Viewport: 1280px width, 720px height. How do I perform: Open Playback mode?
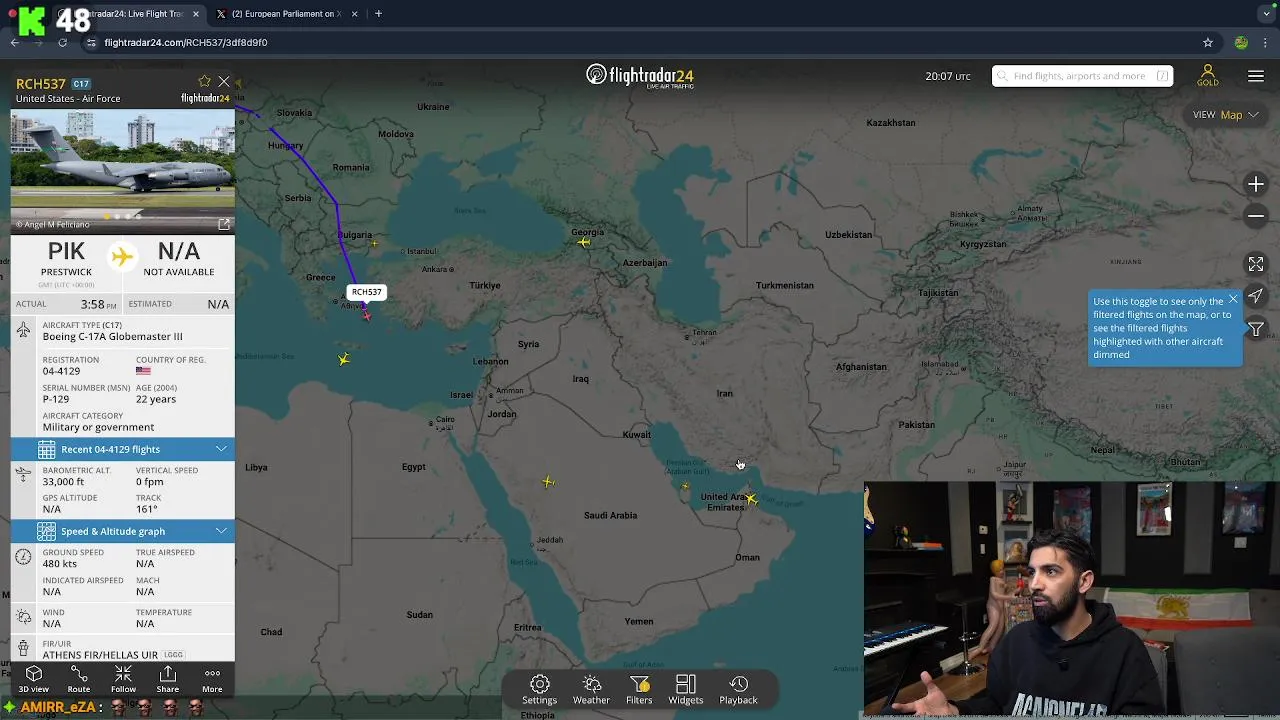point(738,690)
